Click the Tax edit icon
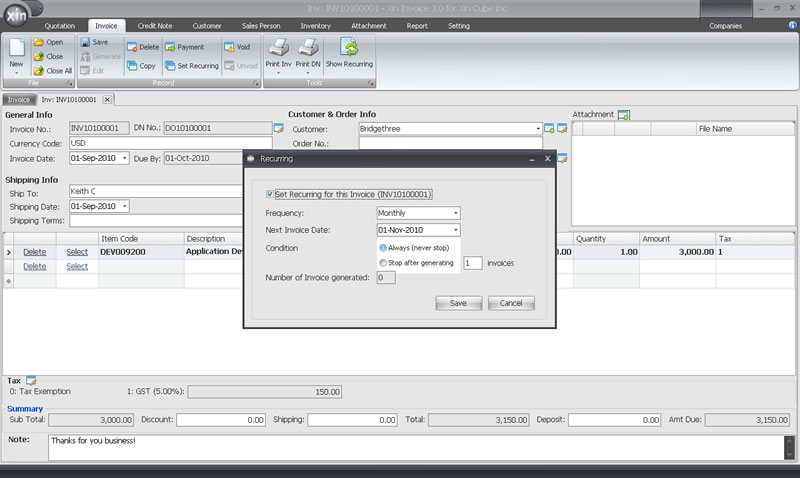The width and height of the screenshot is (800, 478). click(x=31, y=381)
